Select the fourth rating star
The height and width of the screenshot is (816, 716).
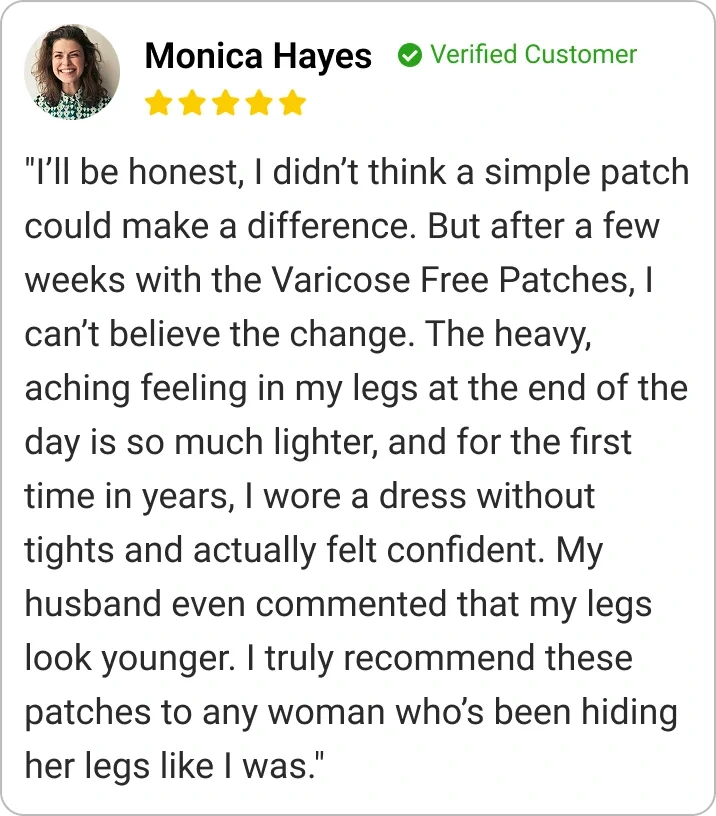pyautogui.click(x=259, y=103)
